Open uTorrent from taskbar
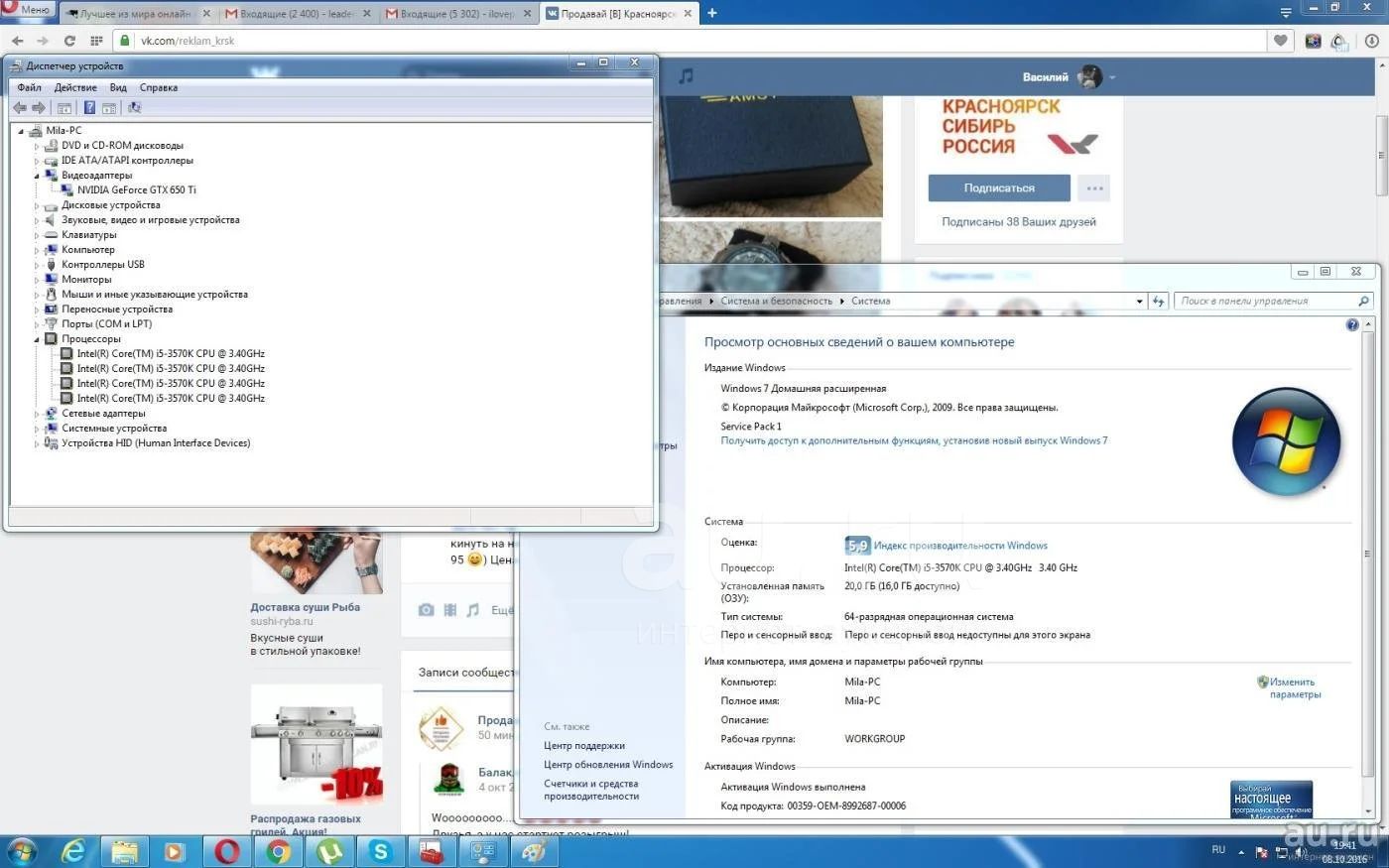 [x=329, y=851]
